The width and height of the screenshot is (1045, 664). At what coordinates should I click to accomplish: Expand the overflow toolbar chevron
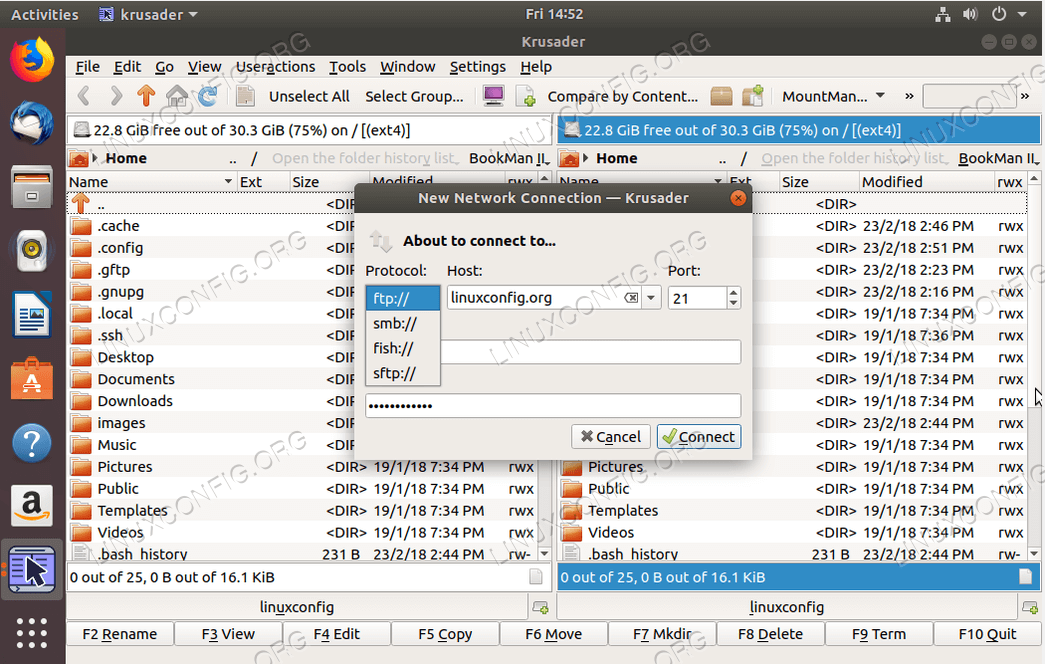point(908,95)
